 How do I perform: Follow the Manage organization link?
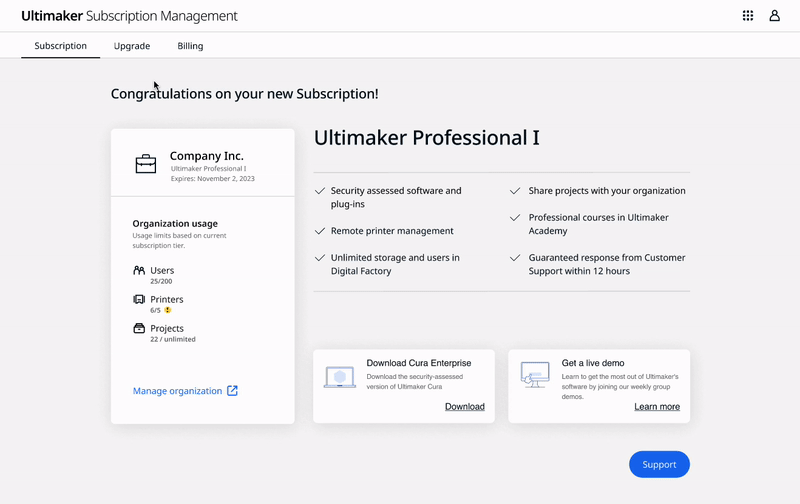click(x=177, y=391)
